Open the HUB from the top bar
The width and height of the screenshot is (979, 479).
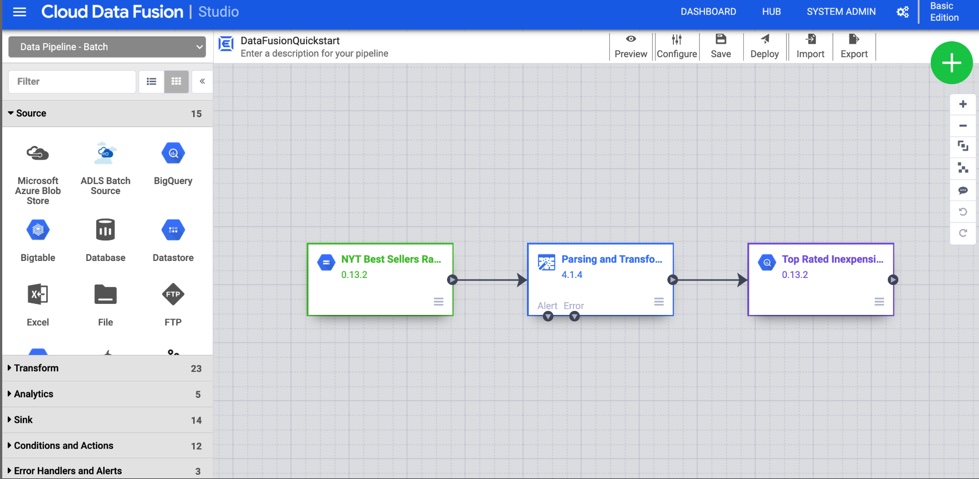tap(771, 12)
